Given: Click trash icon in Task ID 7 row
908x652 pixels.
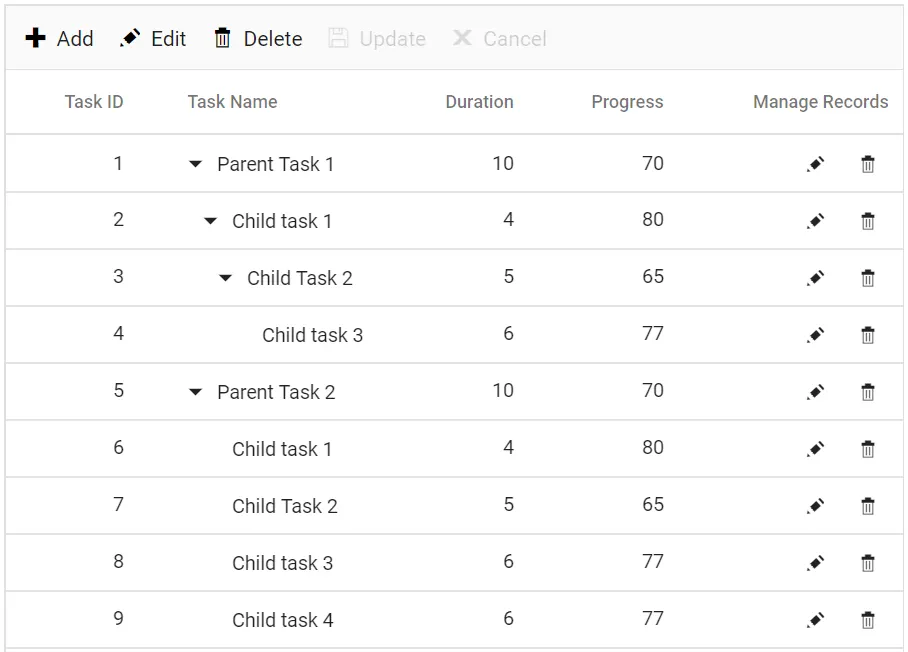Looking at the screenshot, I should (867, 506).
